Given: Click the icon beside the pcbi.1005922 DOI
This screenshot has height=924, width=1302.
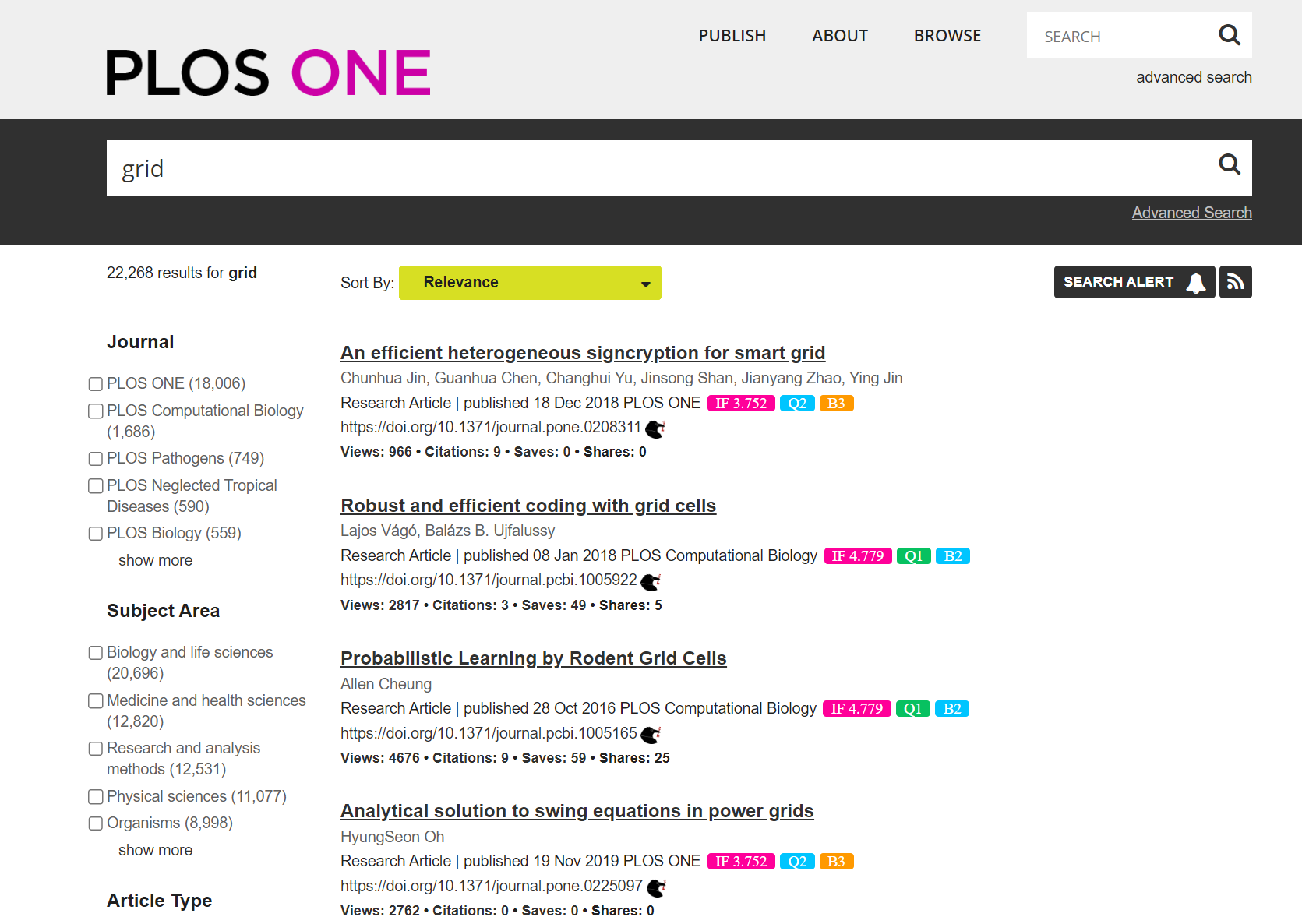Looking at the screenshot, I should [651, 581].
